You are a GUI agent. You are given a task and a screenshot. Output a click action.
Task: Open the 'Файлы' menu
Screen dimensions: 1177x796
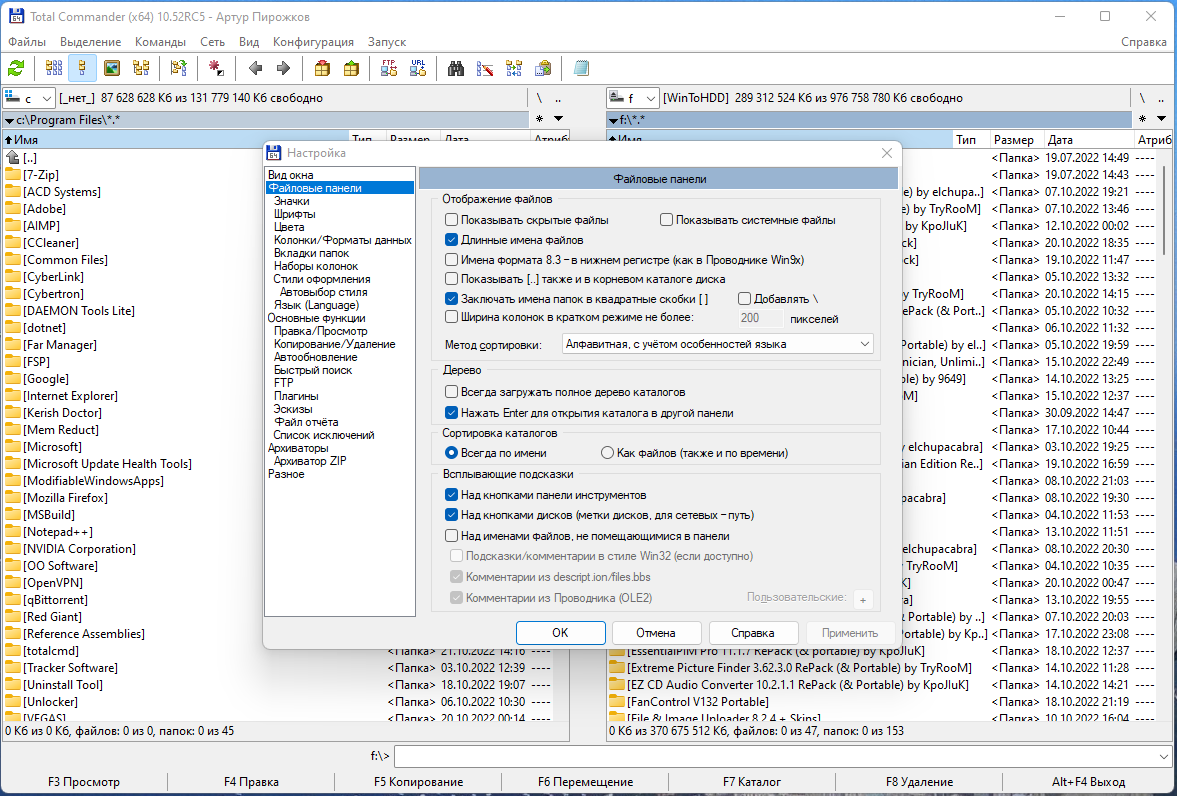tap(27, 42)
